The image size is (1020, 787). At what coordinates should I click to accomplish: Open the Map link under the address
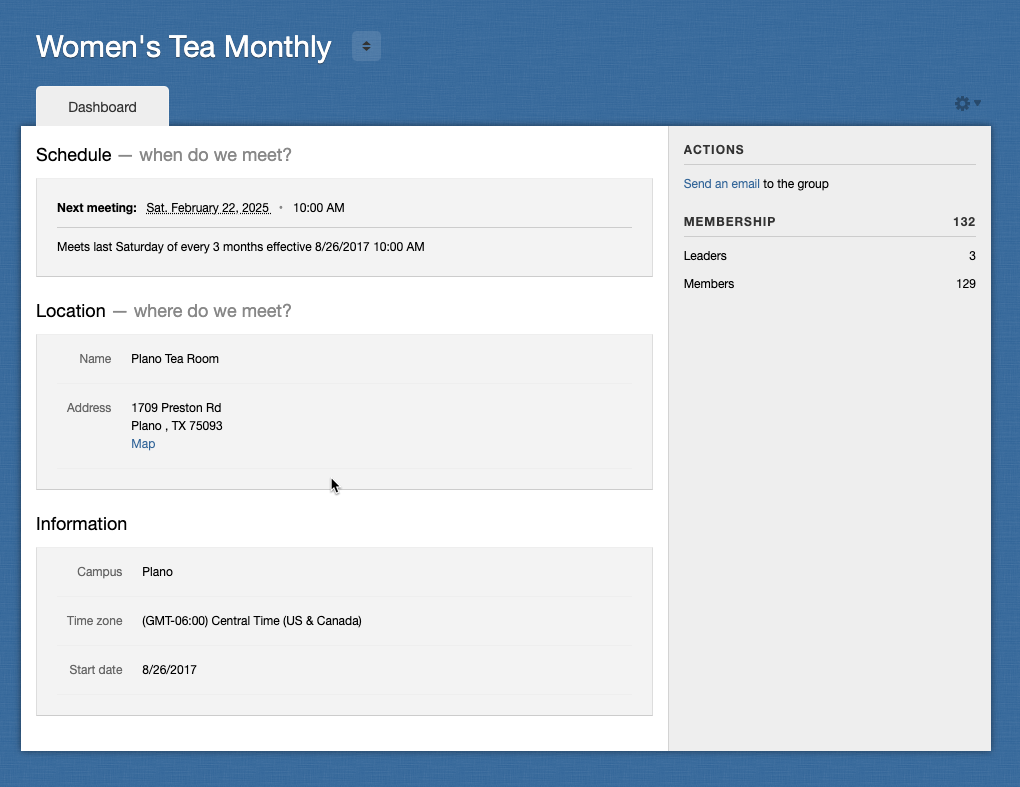[x=143, y=444]
